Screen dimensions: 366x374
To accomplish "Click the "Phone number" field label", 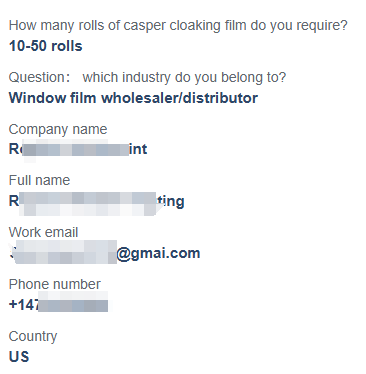I will [x=55, y=284].
